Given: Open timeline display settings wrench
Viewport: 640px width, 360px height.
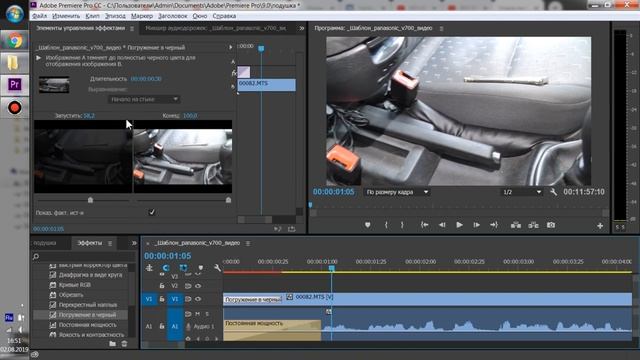Looking at the screenshot, I should click(x=217, y=268).
